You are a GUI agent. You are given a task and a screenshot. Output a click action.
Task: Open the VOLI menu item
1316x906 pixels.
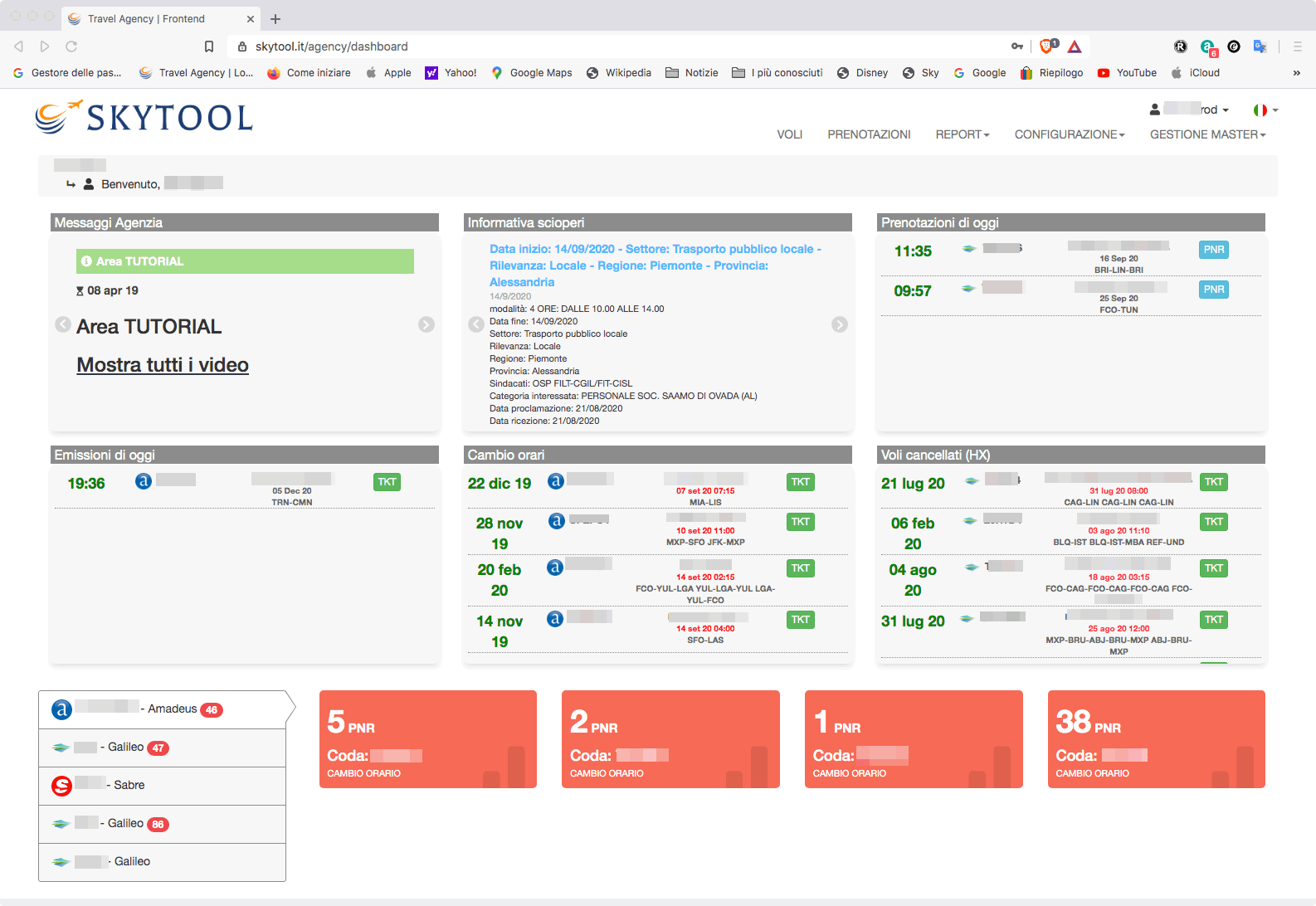(x=789, y=134)
